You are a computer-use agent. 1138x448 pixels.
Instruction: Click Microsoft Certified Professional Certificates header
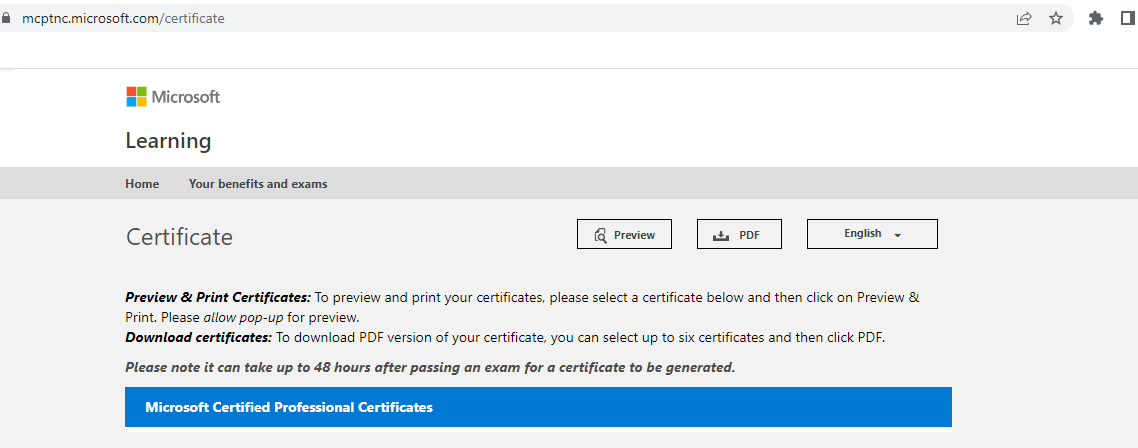[x=538, y=407]
